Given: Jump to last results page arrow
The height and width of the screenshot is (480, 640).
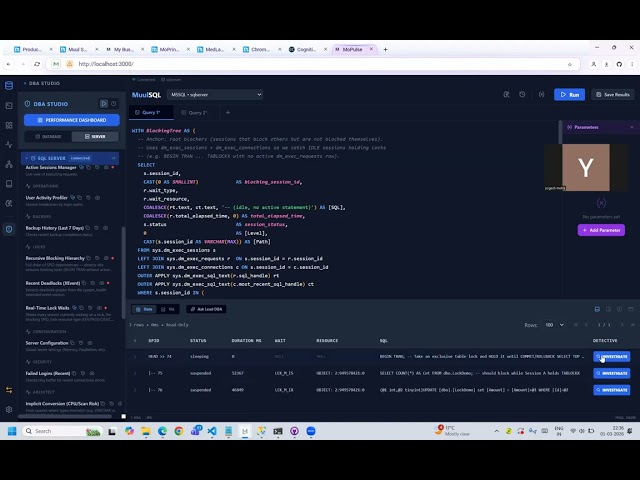Looking at the screenshot, I should coord(633,325).
